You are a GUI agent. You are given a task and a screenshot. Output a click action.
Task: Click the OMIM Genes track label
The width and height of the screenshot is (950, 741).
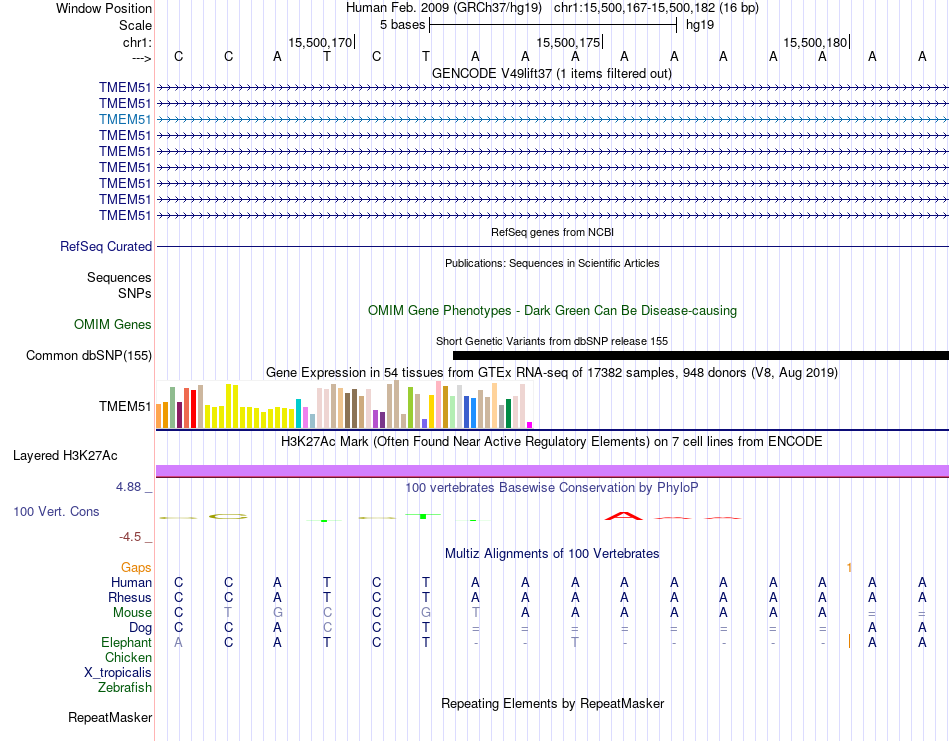[113, 324]
